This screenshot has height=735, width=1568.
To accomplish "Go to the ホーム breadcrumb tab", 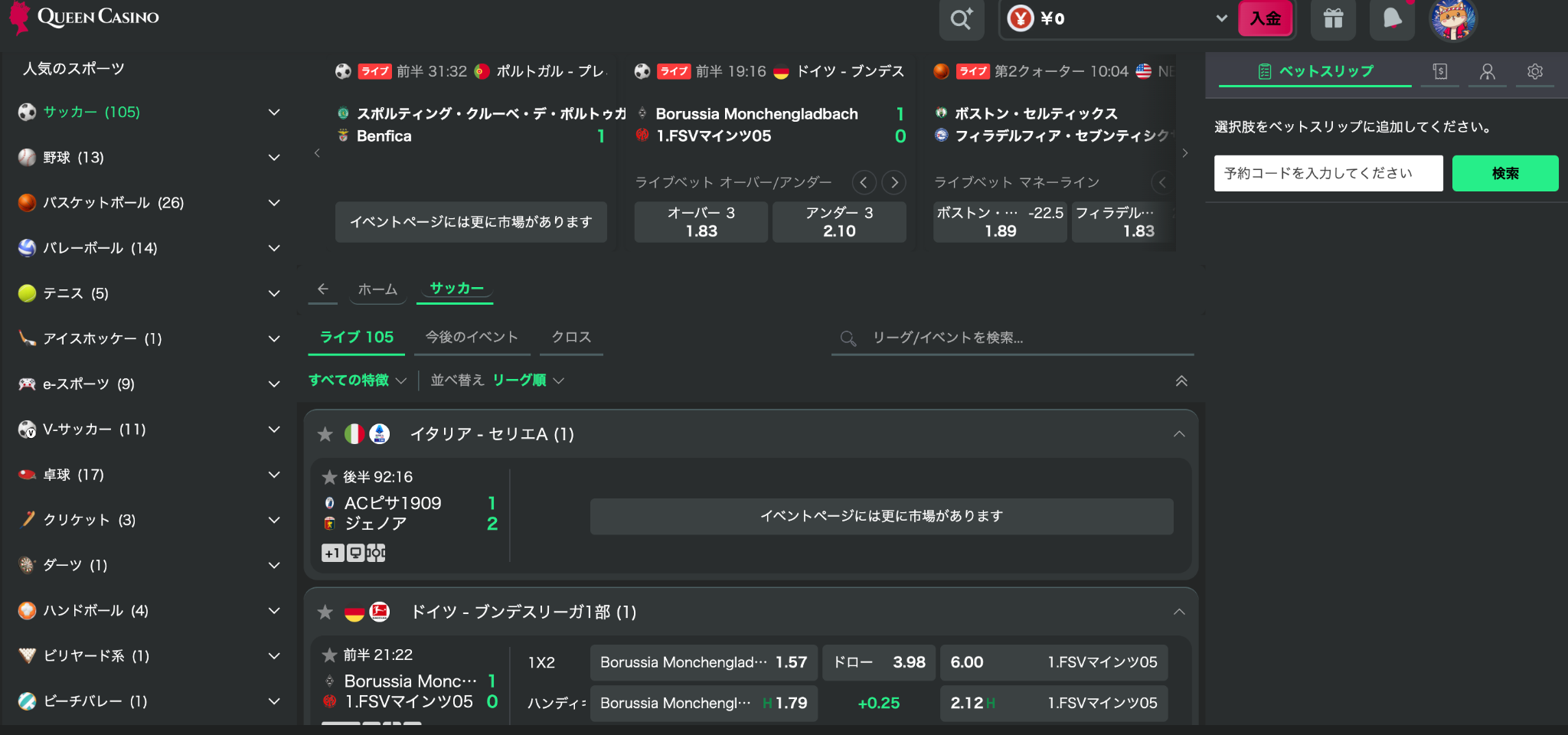I will 377,289.
